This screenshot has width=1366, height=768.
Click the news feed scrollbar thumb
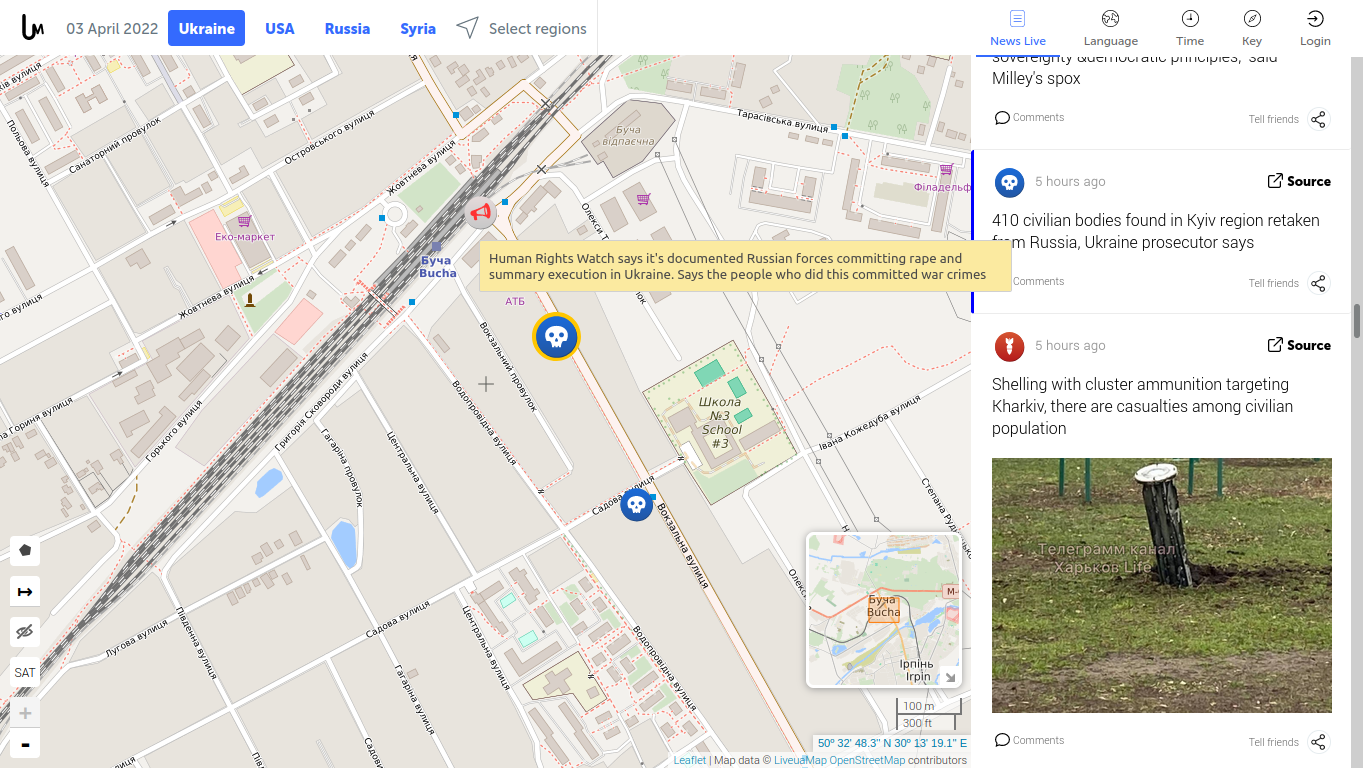[1357, 322]
